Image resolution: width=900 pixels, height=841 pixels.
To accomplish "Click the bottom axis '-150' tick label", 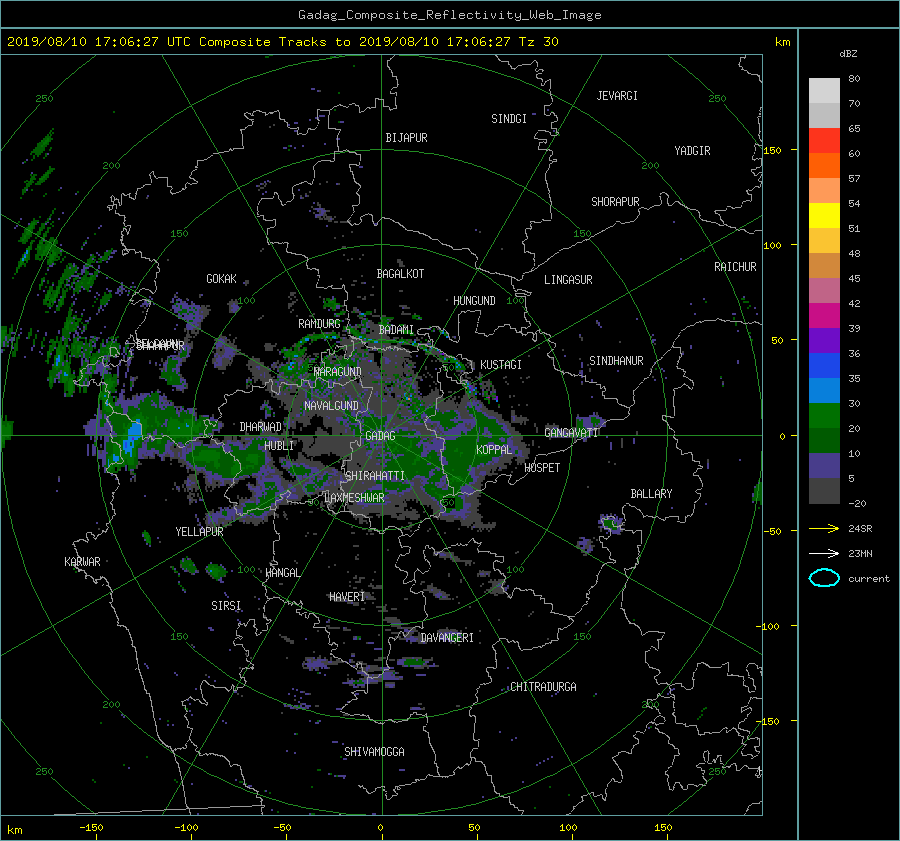I will click(x=91, y=828).
